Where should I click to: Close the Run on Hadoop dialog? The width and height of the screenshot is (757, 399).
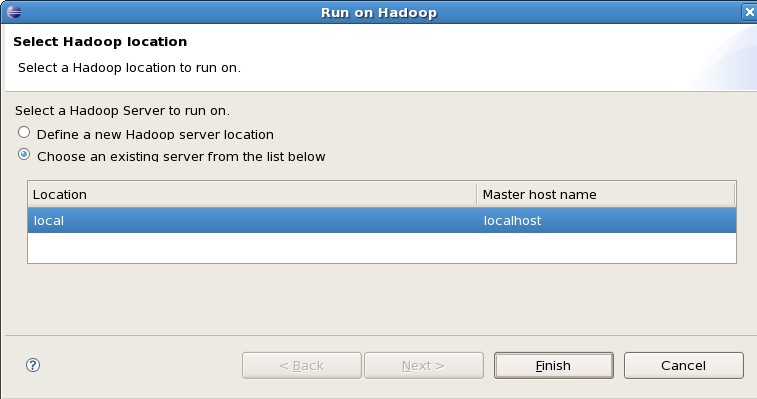pyautogui.click(x=749, y=12)
